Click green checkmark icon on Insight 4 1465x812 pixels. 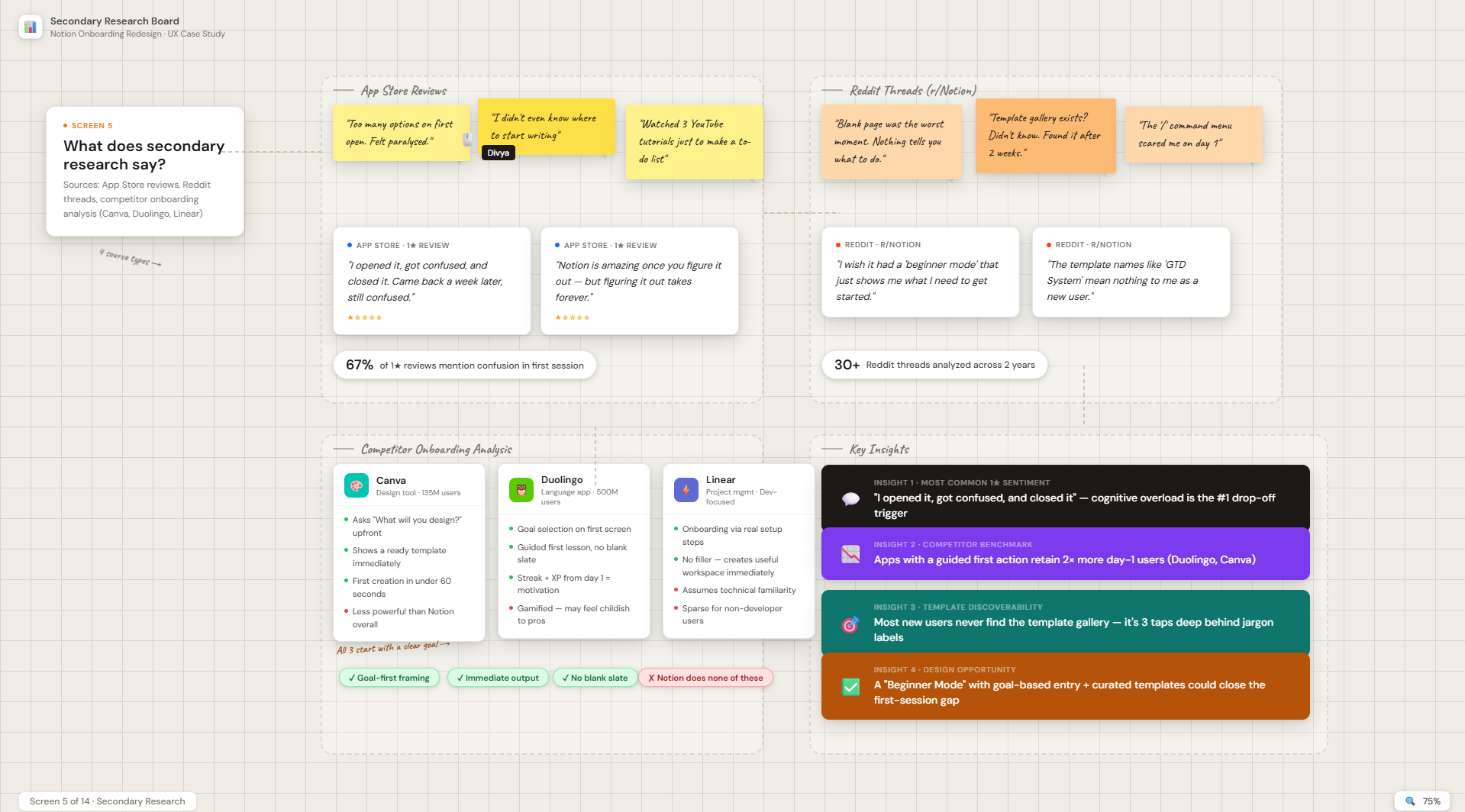(850, 687)
